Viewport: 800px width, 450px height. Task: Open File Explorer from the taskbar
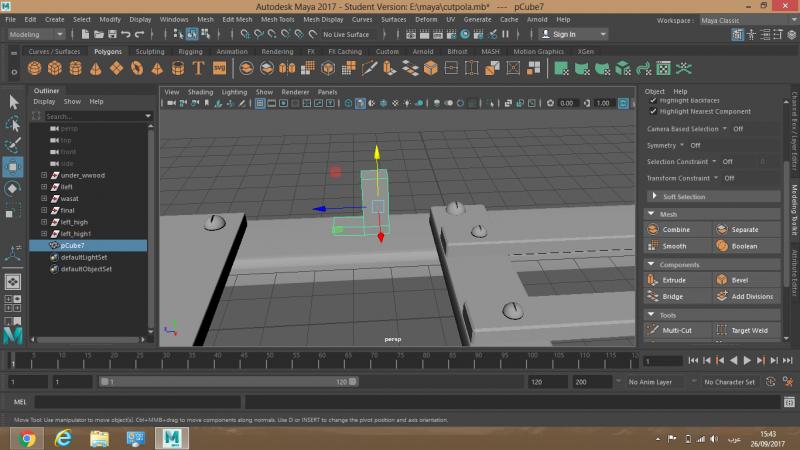pyautogui.click(x=99, y=438)
